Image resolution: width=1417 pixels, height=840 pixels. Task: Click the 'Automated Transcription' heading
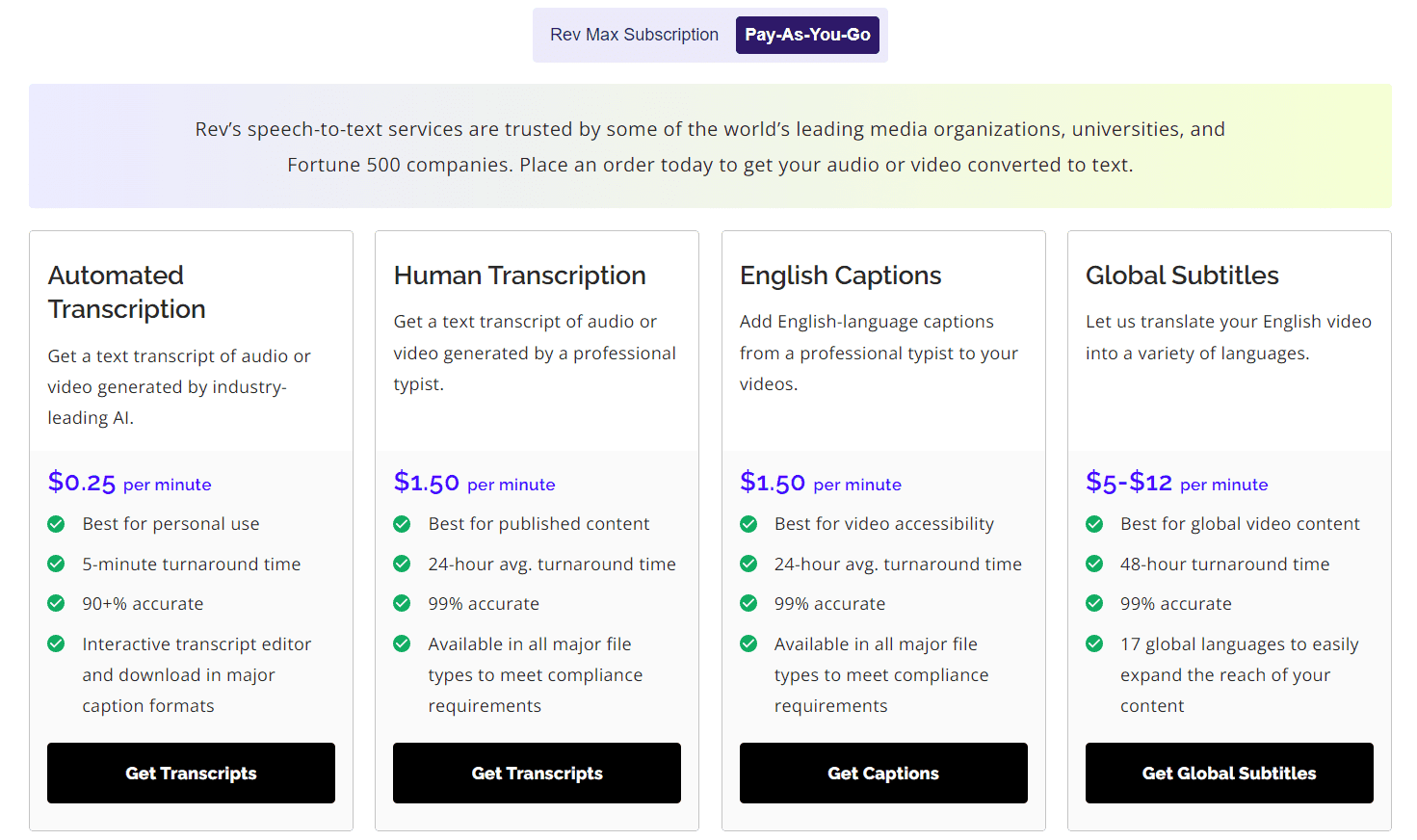coord(127,292)
